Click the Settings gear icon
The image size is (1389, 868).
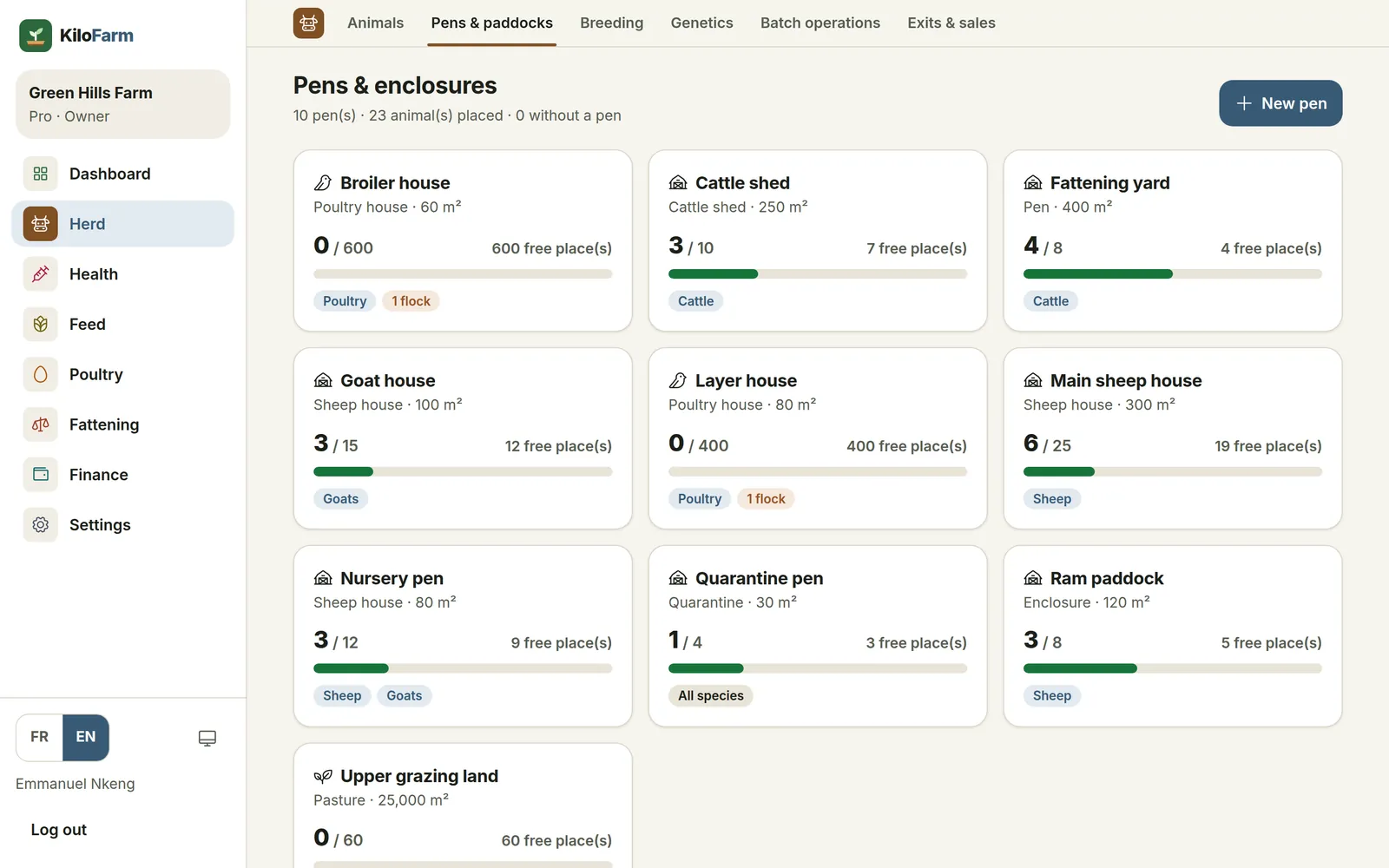(x=41, y=525)
